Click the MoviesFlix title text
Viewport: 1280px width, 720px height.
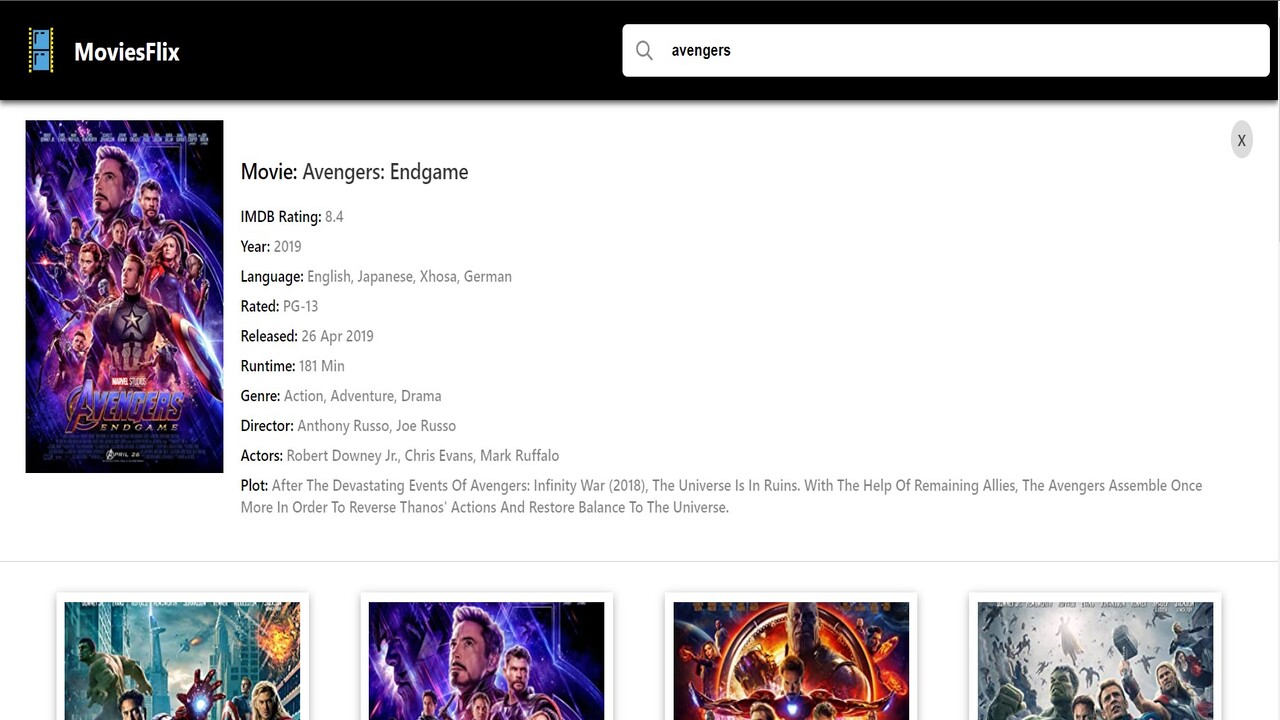tap(127, 52)
